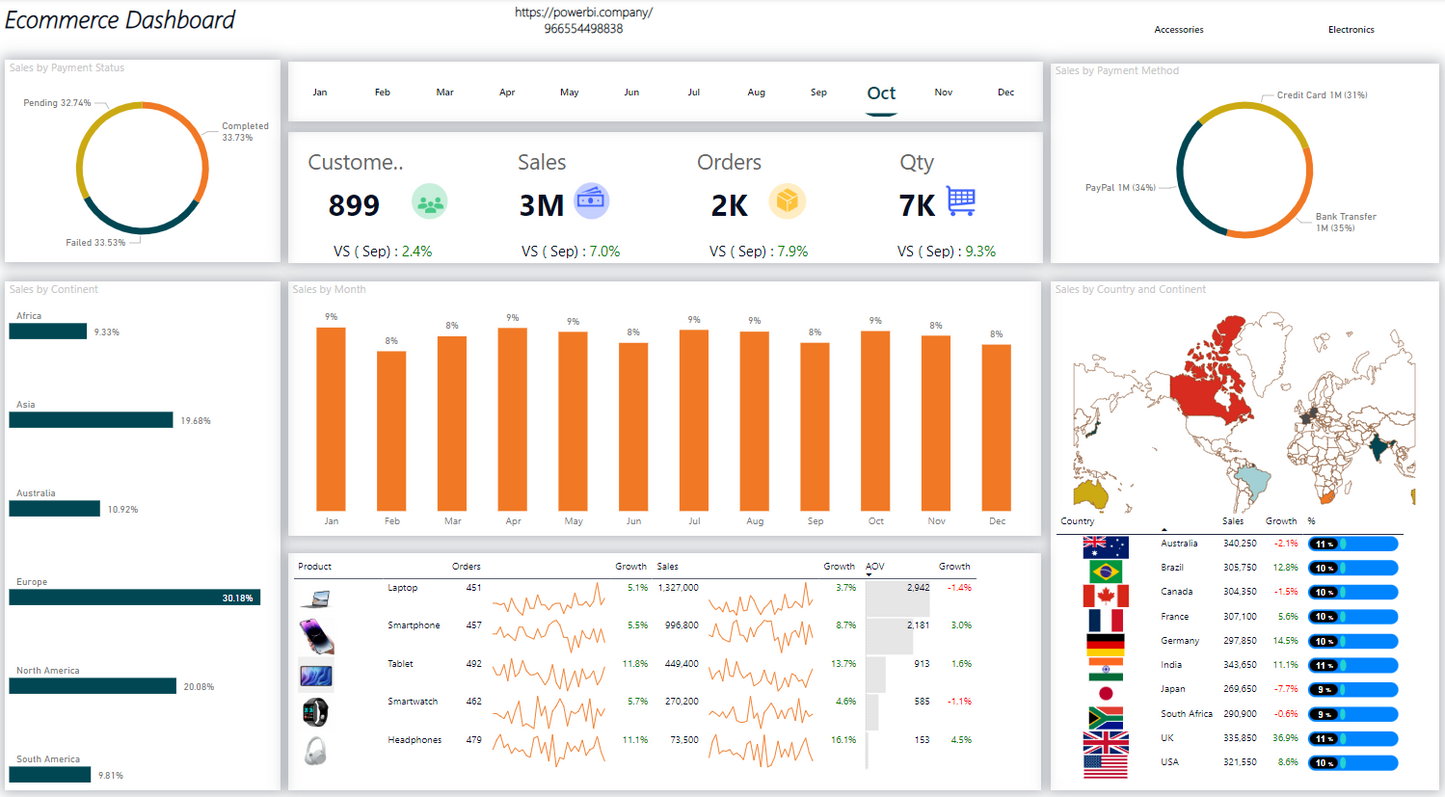
Task: Click the sort arrow in country table header
Action: pyautogui.click(x=1163, y=530)
